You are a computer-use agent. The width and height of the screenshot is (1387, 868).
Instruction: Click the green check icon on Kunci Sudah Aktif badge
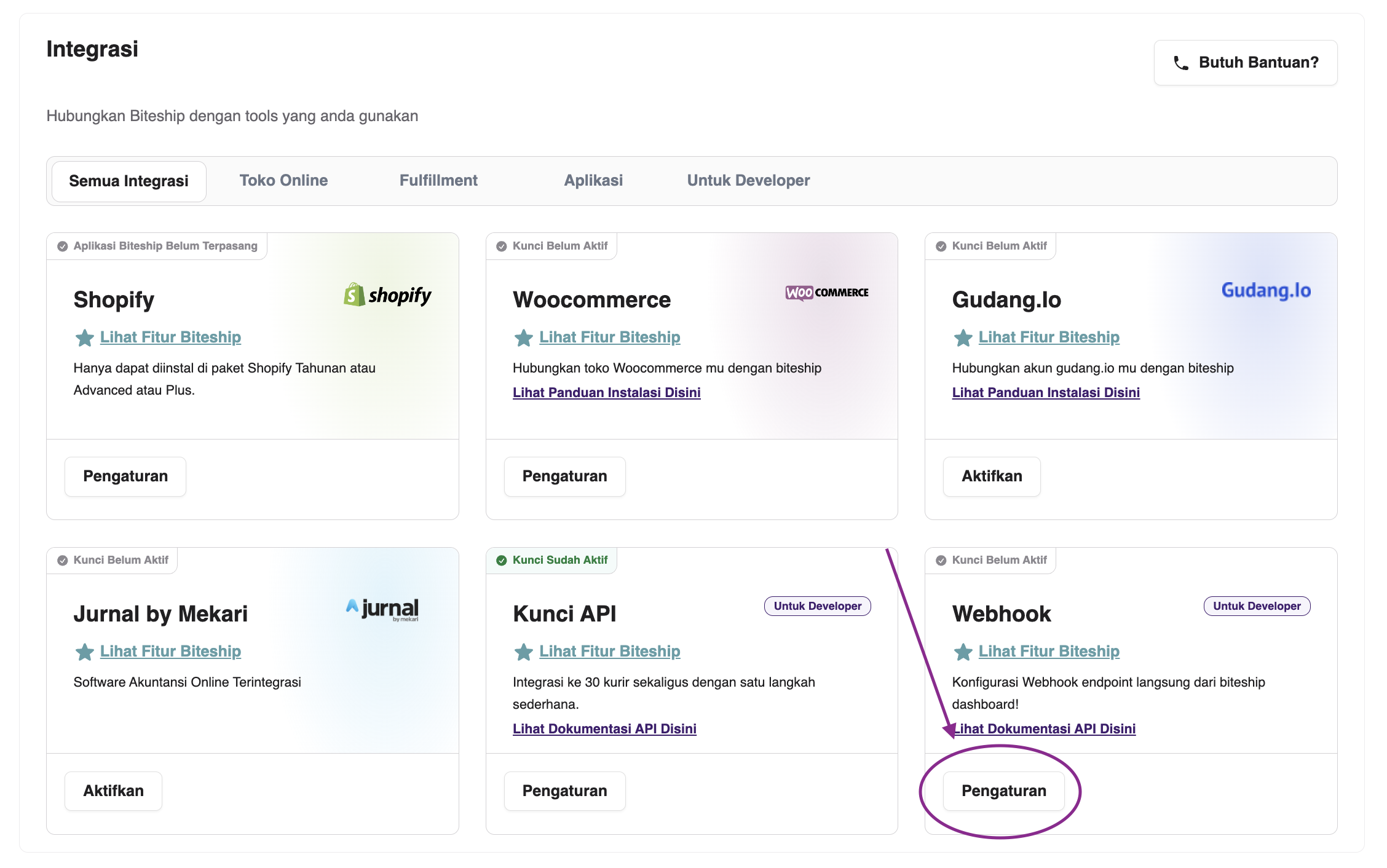pyautogui.click(x=503, y=560)
